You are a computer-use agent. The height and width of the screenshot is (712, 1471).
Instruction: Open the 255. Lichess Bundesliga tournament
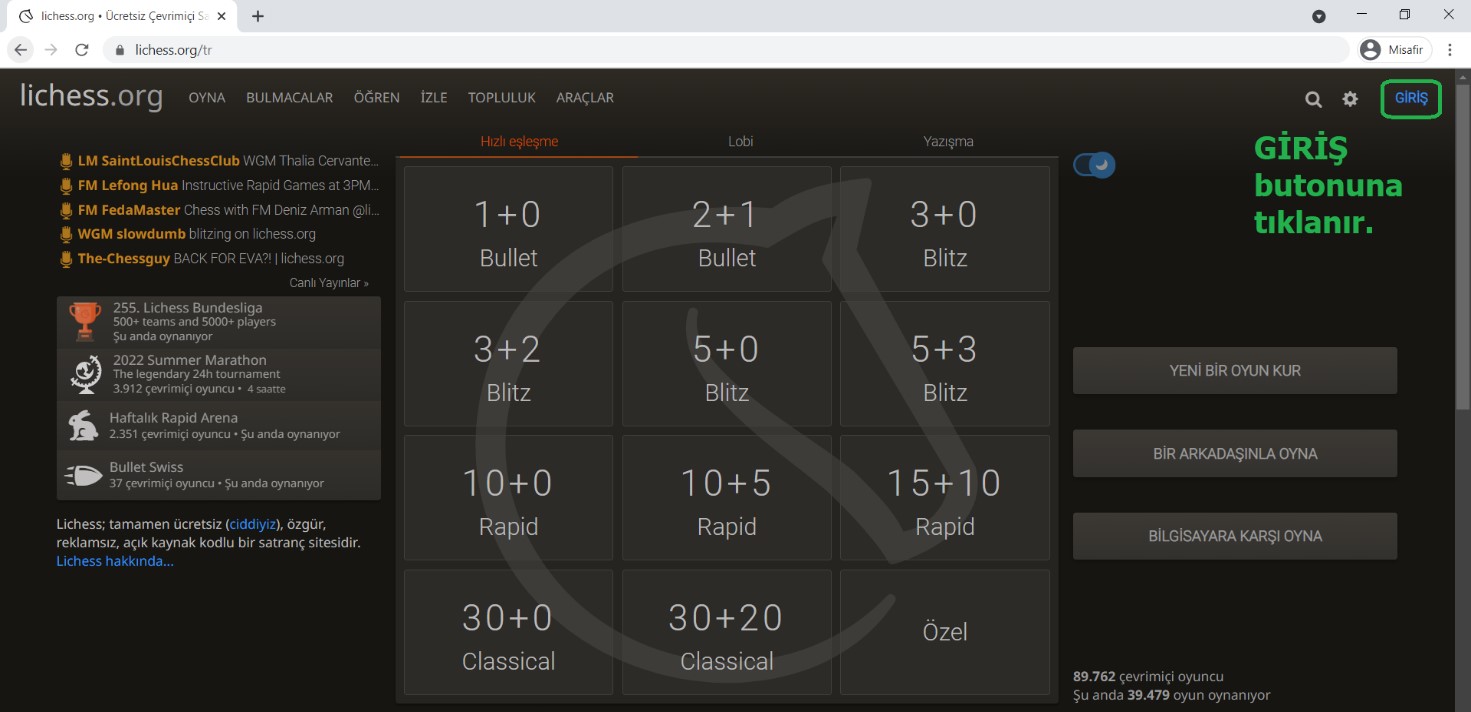tap(219, 322)
